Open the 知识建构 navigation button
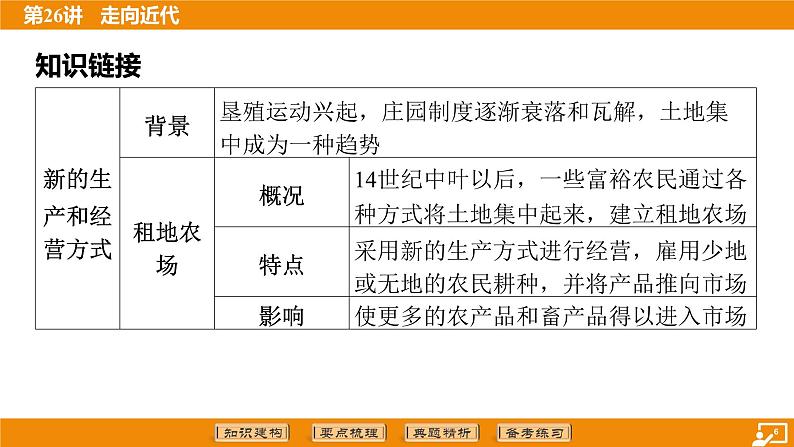The width and height of the screenshot is (794, 447). 252,433
